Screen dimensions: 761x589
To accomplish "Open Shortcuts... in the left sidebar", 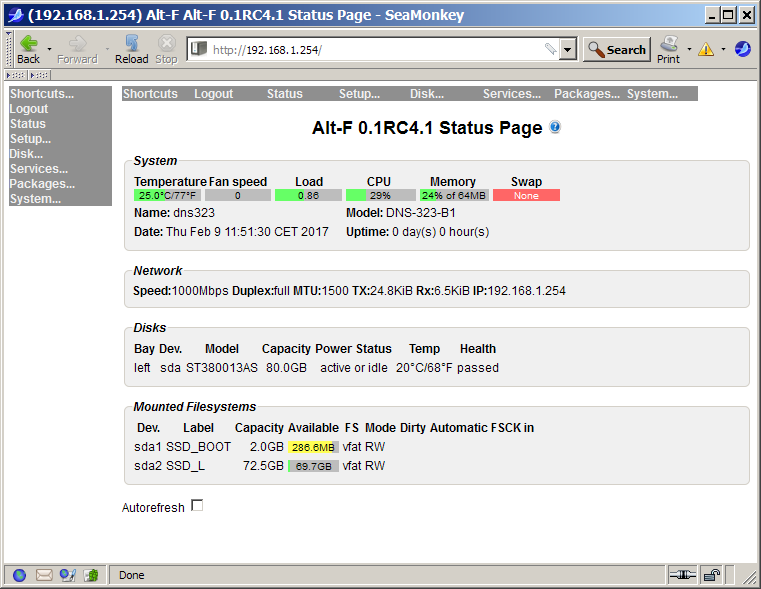I will [x=42, y=94].
